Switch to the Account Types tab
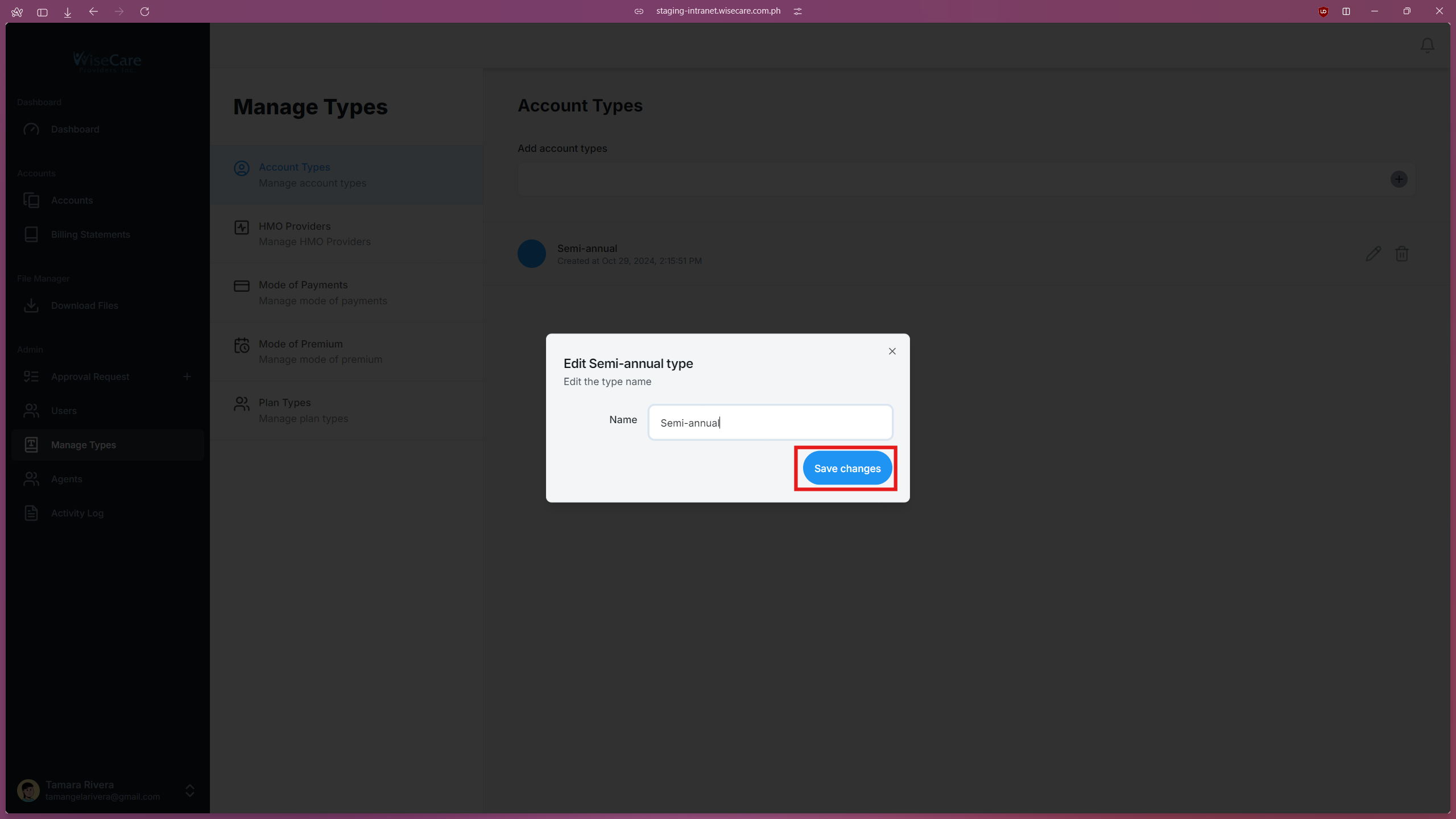The width and height of the screenshot is (1456, 819). (x=294, y=167)
